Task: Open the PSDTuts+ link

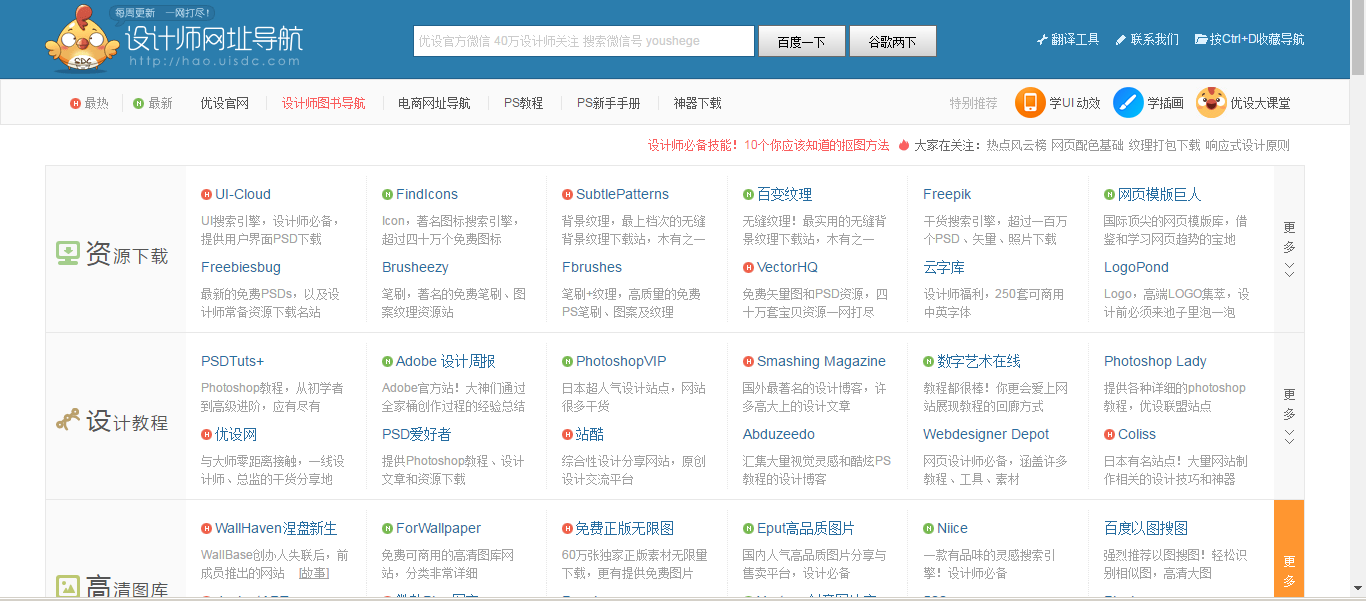Action: click(x=232, y=361)
